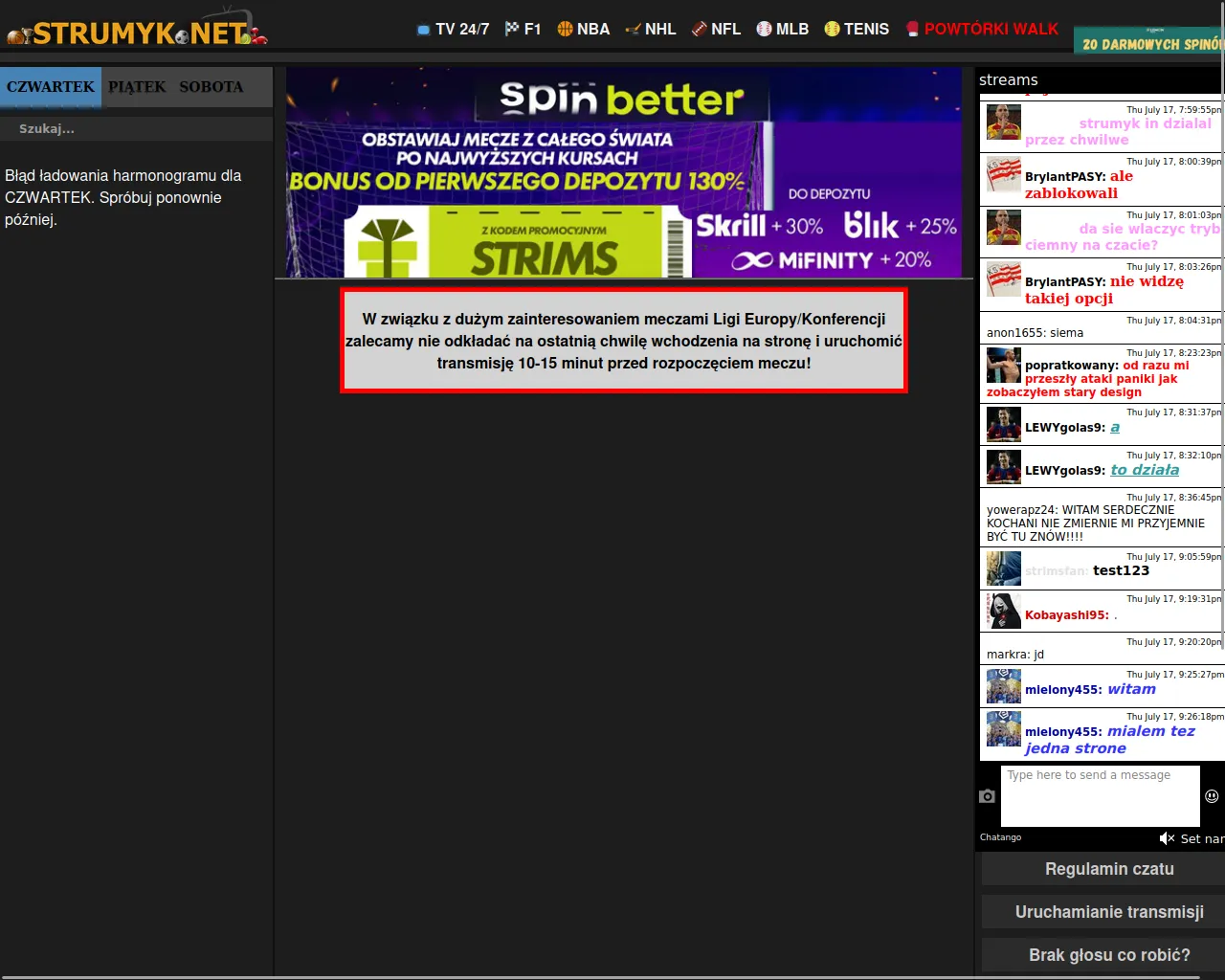This screenshot has width=1225, height=980.
Task: Open the TV 24/7 menu link
Action: coord(462,30)
